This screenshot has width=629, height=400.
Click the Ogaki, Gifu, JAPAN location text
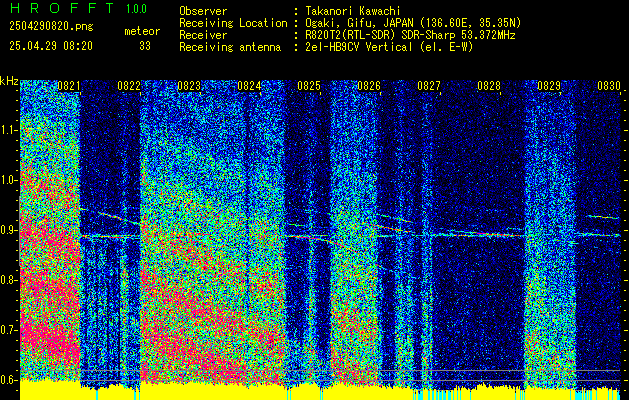click(413, 23)
